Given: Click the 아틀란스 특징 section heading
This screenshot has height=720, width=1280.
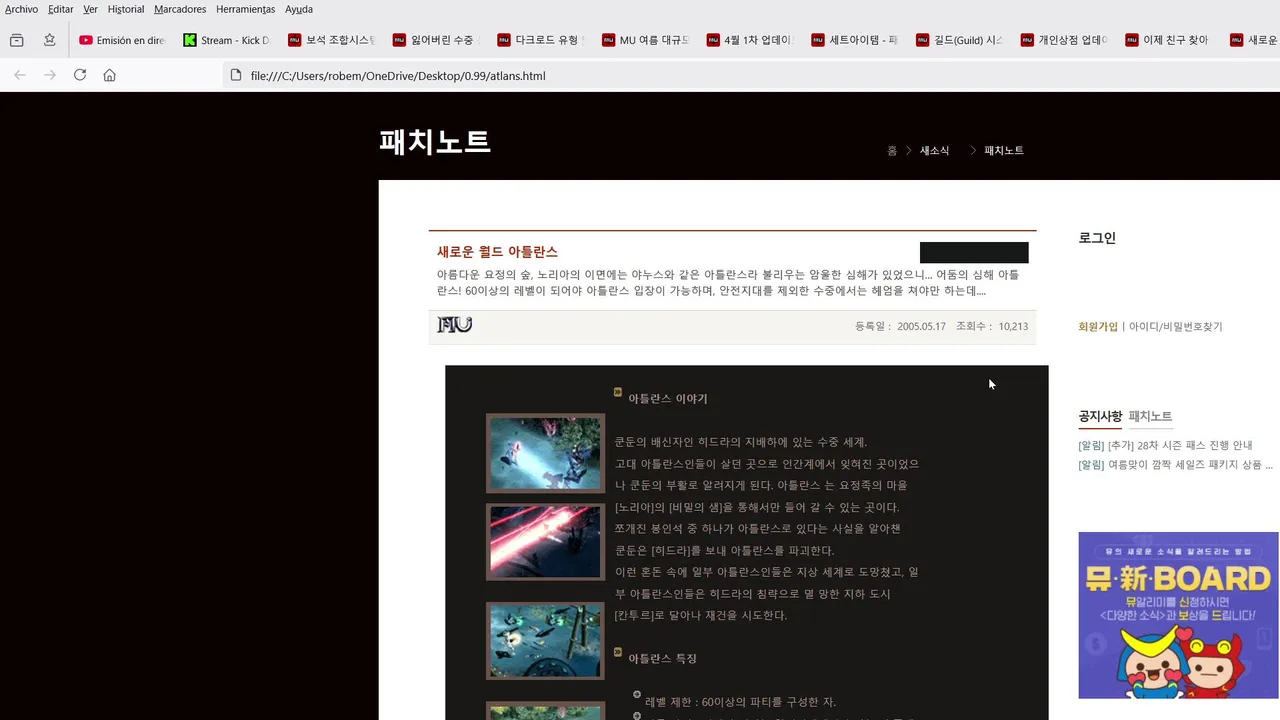Looking at the screenshot, I should point(663,659).
